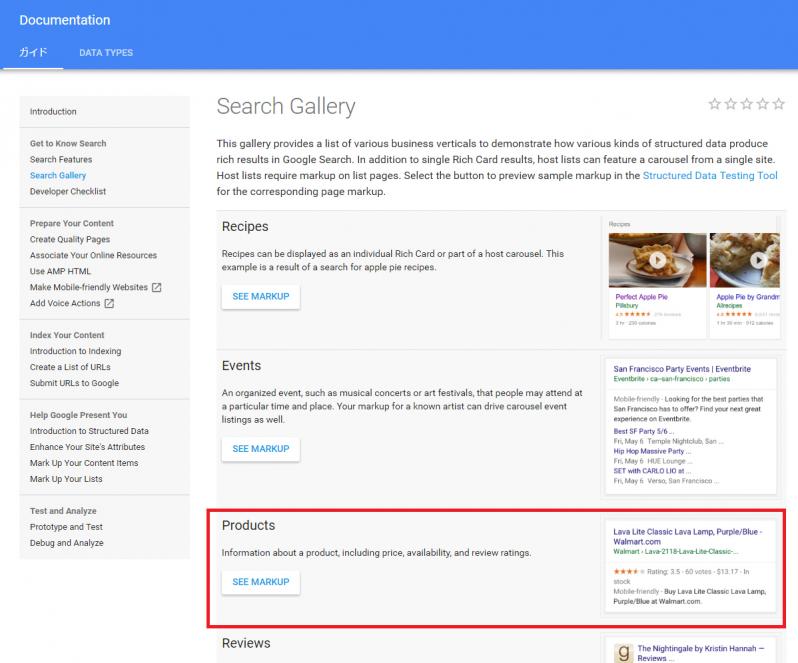Screen dimensions: 798x663
Task: Open Best SF Party 5/6 event
Action: 643,431
